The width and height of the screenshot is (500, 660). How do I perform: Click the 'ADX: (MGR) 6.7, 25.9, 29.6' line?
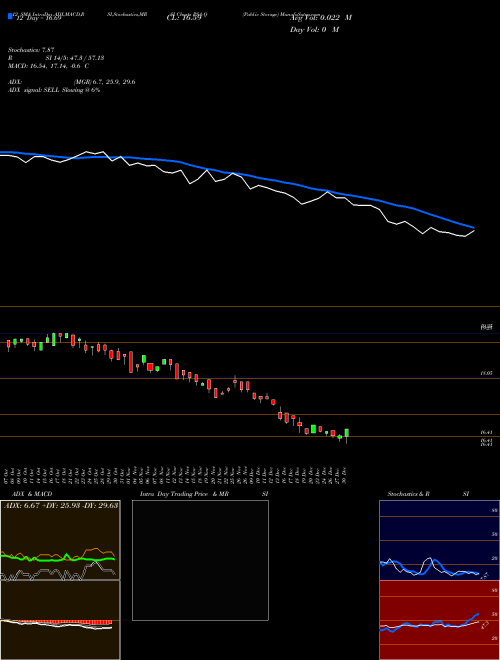[72, 82]
